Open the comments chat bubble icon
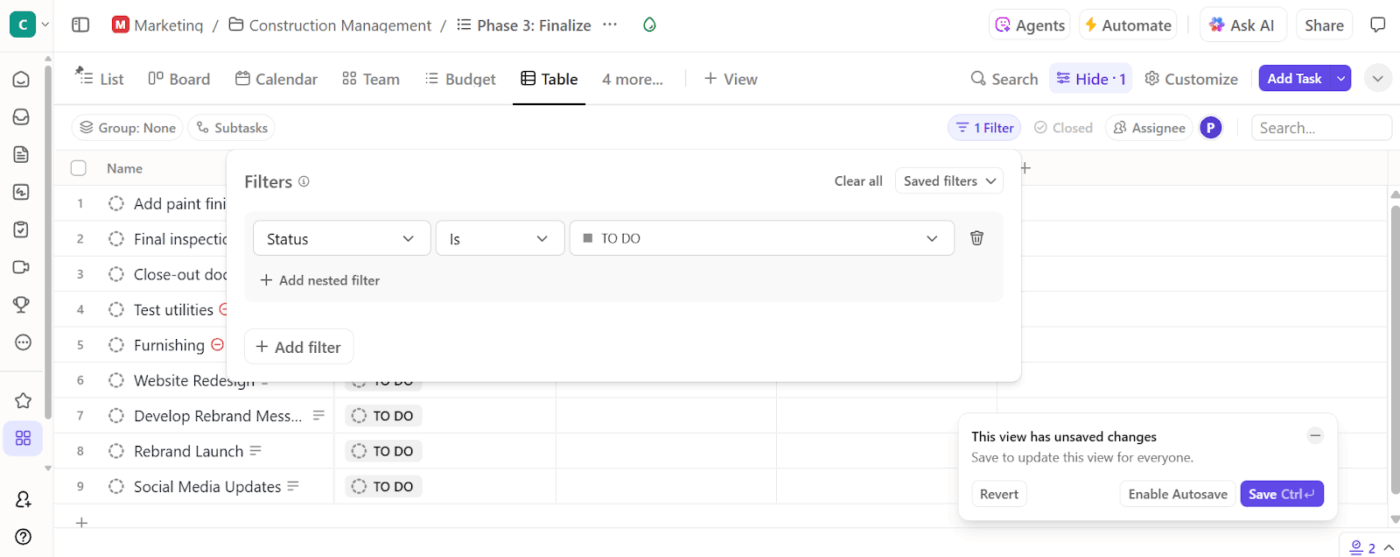 click(x=1377, y=25)
